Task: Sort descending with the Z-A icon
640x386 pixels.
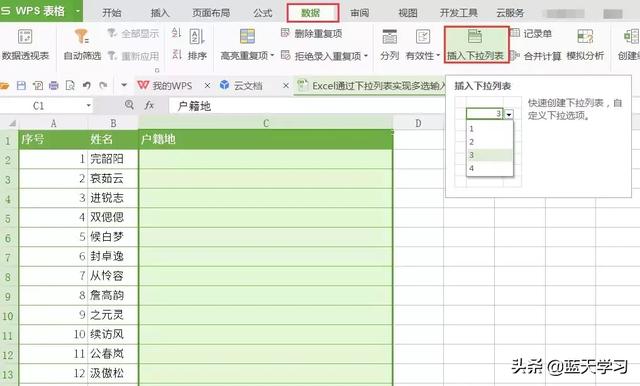Action: point(176,54)
